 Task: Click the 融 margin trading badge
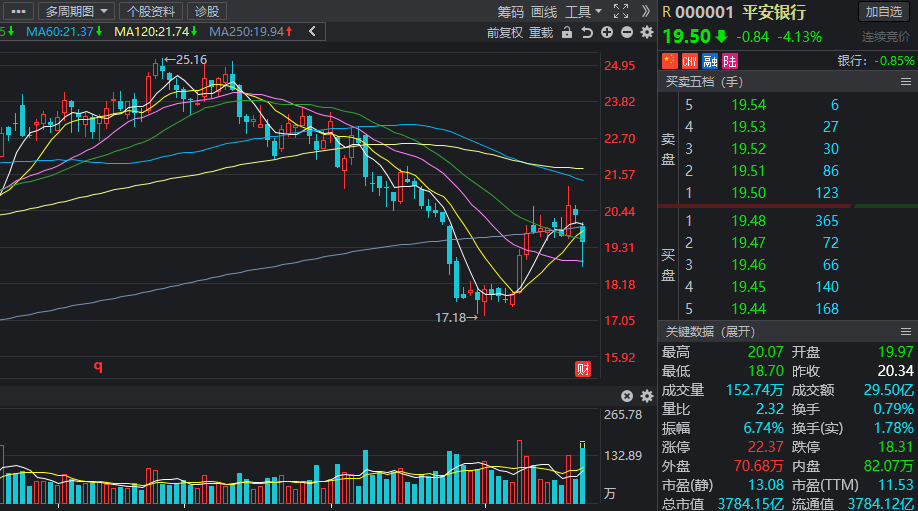tap(710, 61)
